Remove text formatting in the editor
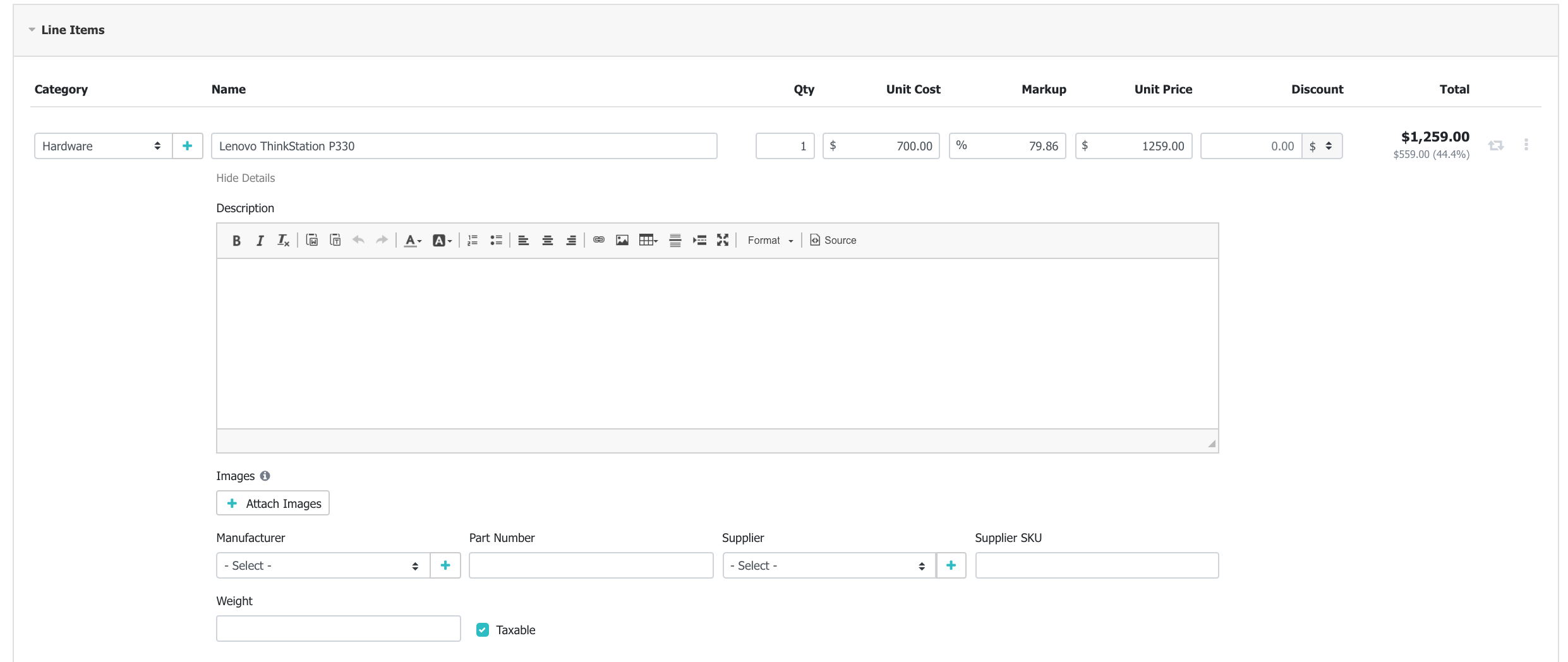 pyautogui.click(x=283, y=240)
